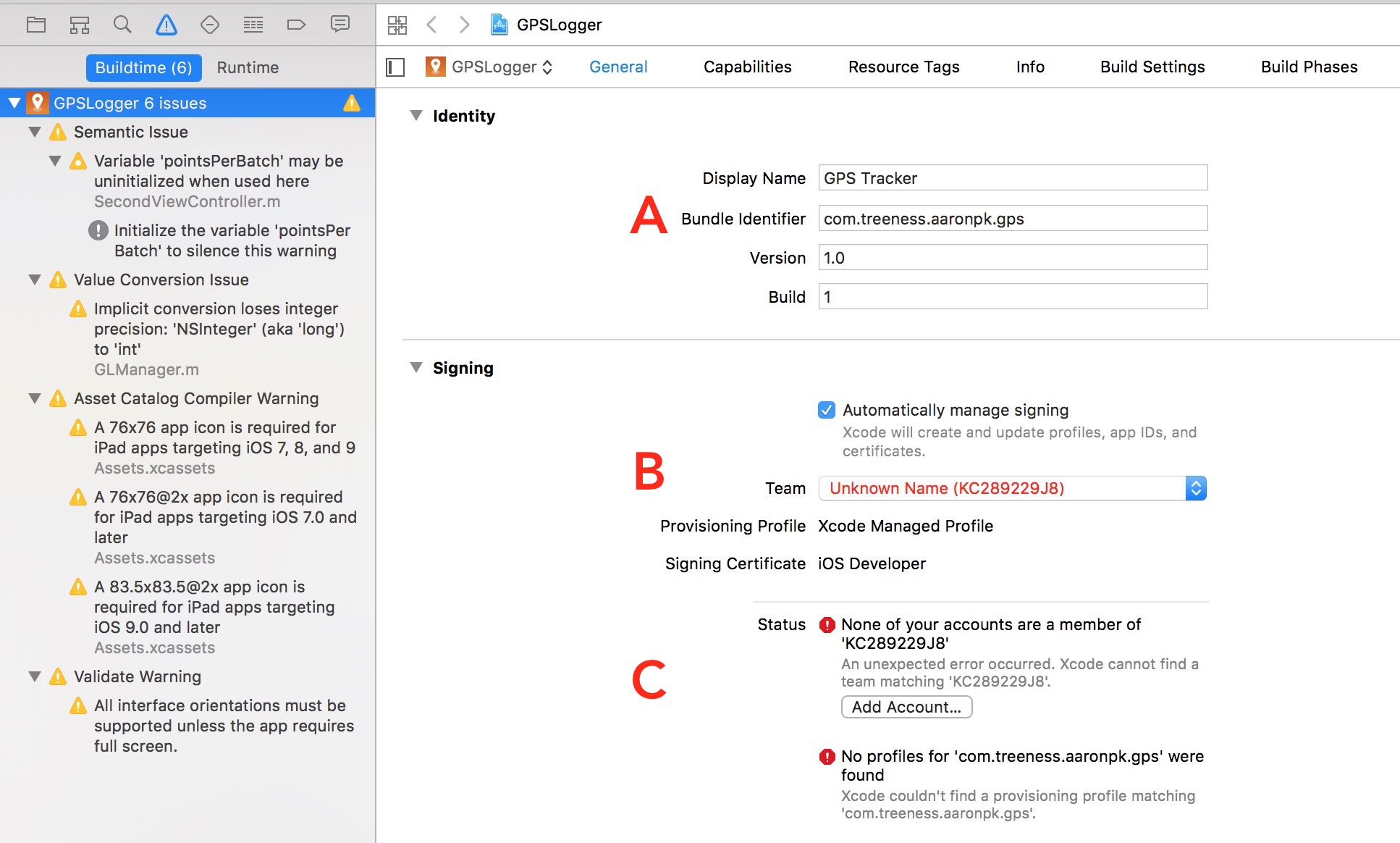1400x843 pixels.
Task: Open the Info tab
Action: pos(1029,67)
